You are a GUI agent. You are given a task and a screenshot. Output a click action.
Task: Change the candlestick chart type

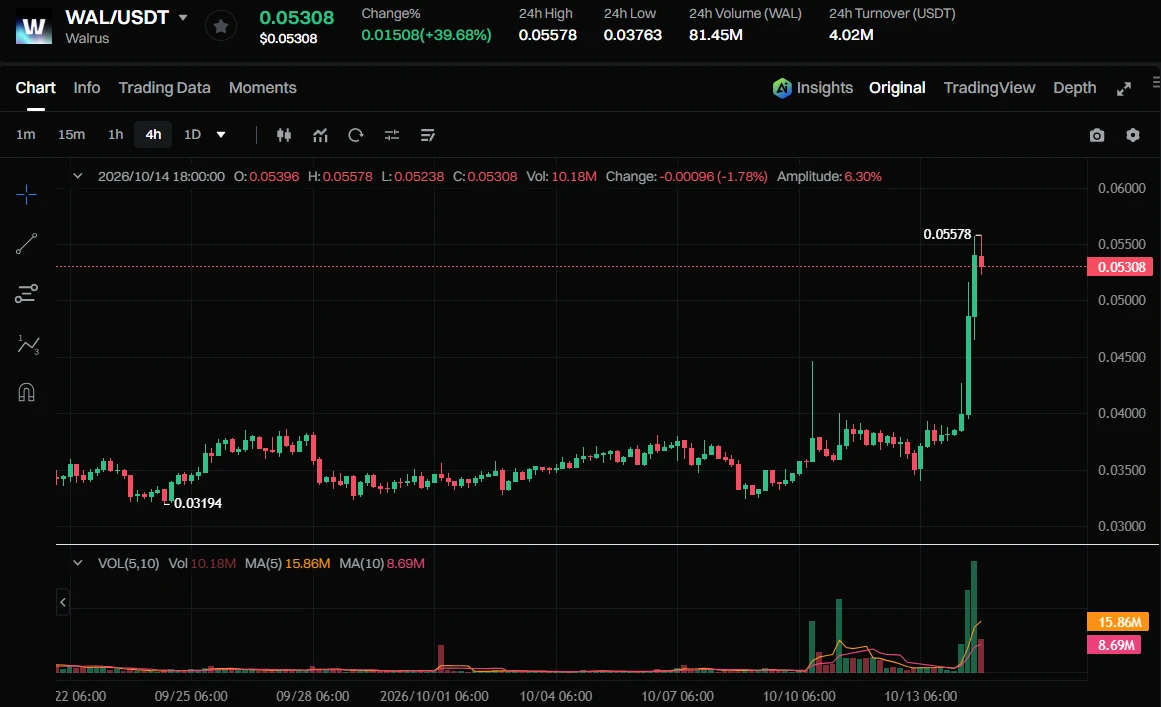(x=284, y=135)
